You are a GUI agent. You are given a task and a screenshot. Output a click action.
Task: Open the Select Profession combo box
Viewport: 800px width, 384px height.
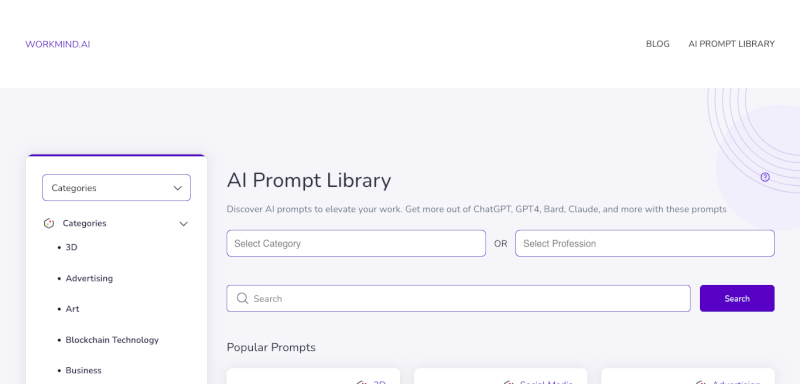(645, 243)
